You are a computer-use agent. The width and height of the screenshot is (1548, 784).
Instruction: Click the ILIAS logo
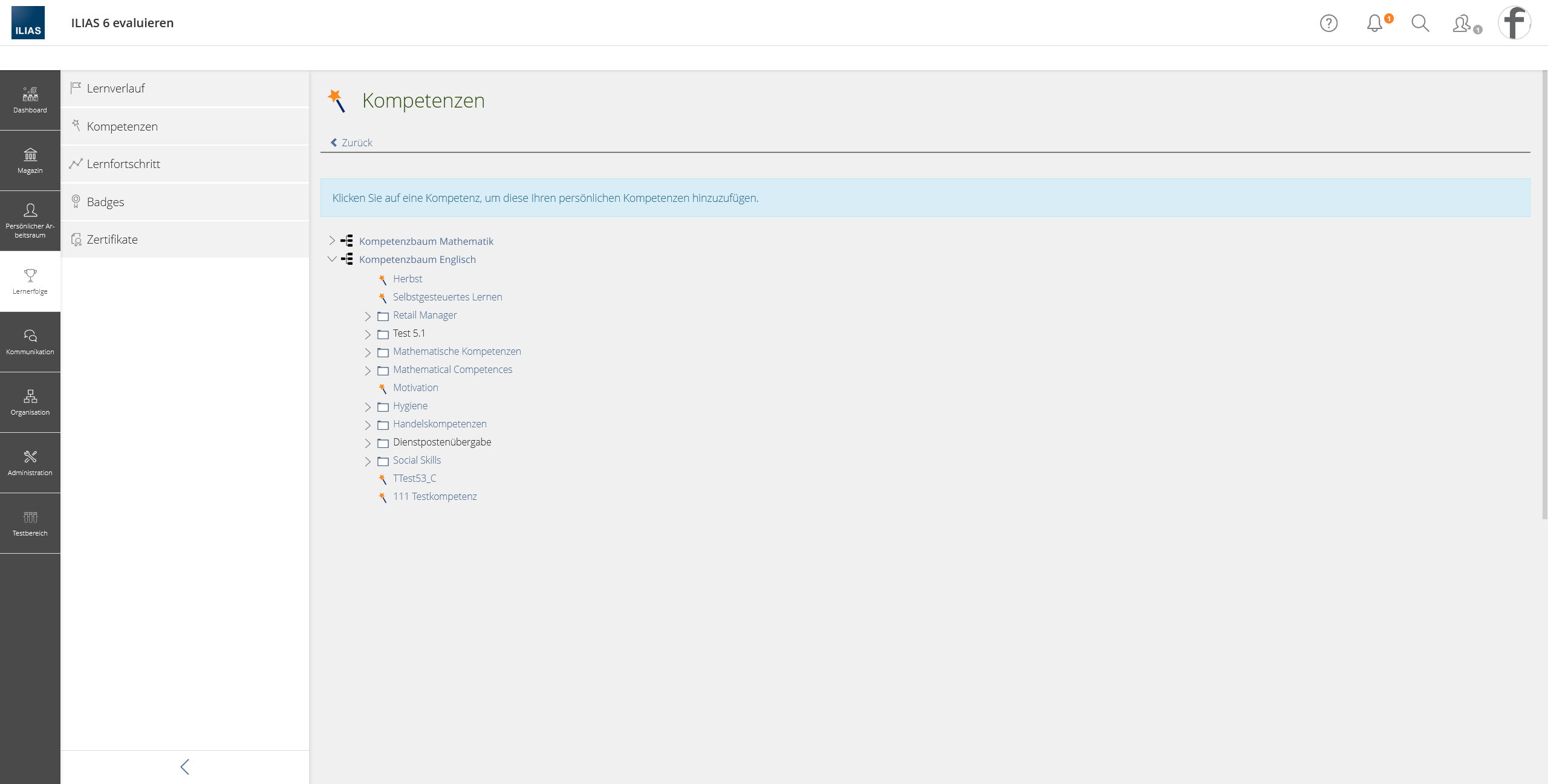pyautogui.click(x=28, y=23)
